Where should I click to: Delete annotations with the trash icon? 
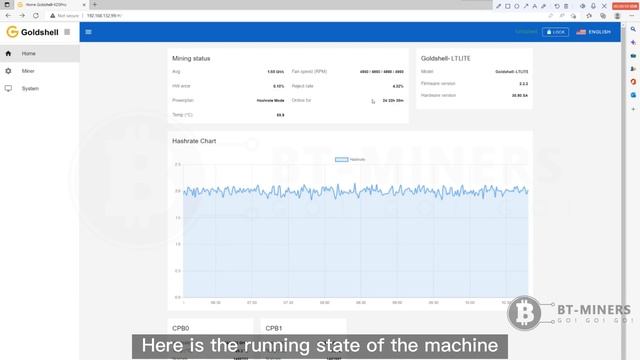click(x=566, y=6)
